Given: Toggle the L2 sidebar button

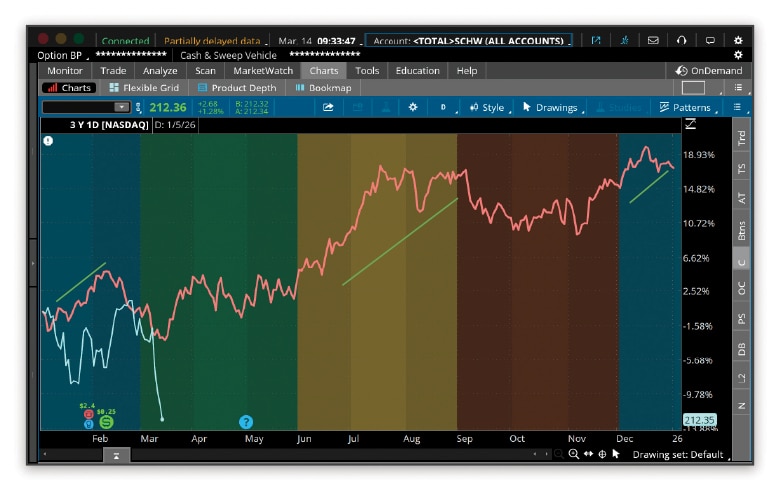Looking at the screenshot, I should 742,378.
